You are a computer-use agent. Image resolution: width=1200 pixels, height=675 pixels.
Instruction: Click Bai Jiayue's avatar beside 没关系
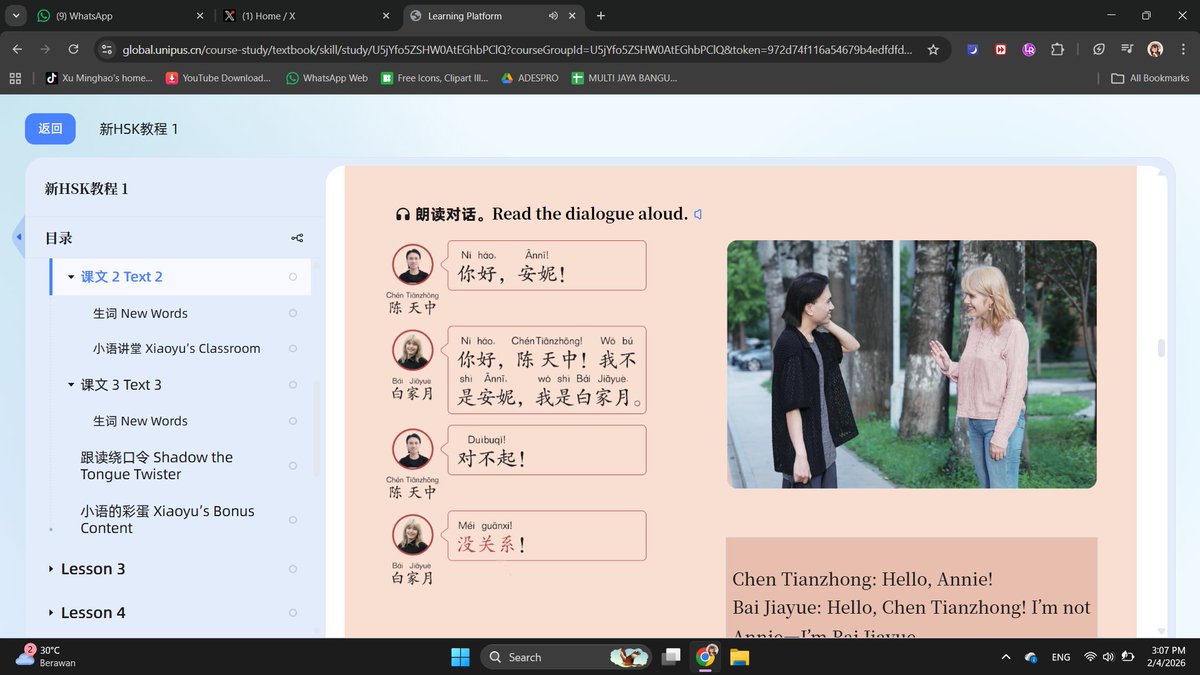tap(412, 535)
